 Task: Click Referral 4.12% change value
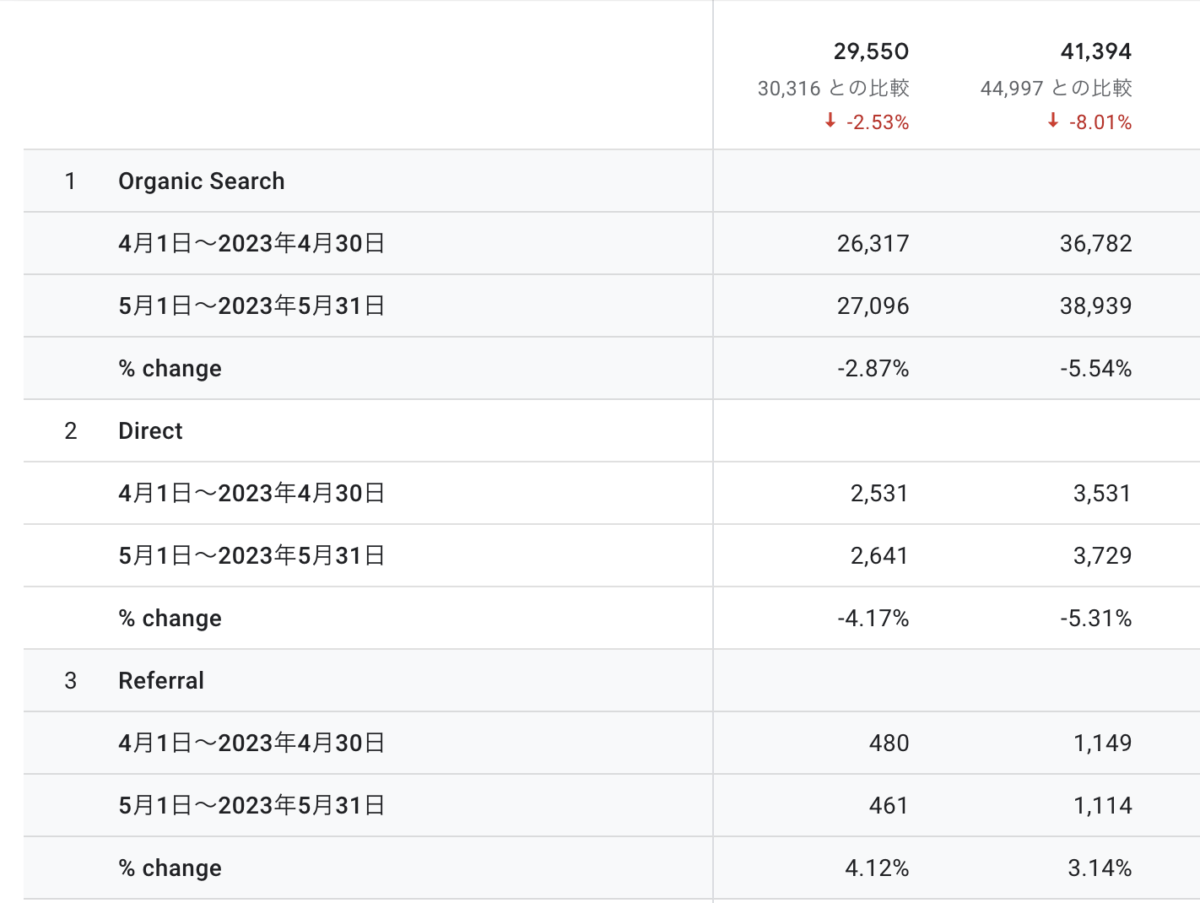pos(876,868)
